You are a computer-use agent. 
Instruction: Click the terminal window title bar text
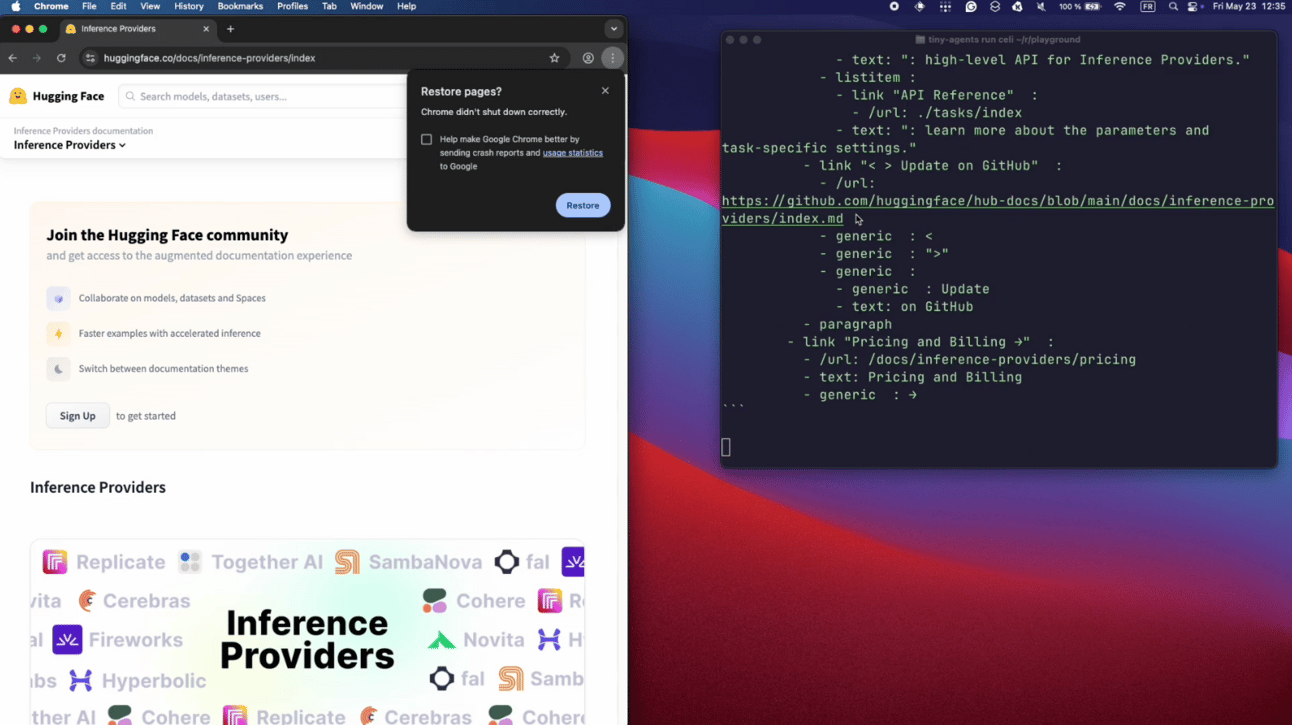pyautogui.click(x=1003, y=40)
